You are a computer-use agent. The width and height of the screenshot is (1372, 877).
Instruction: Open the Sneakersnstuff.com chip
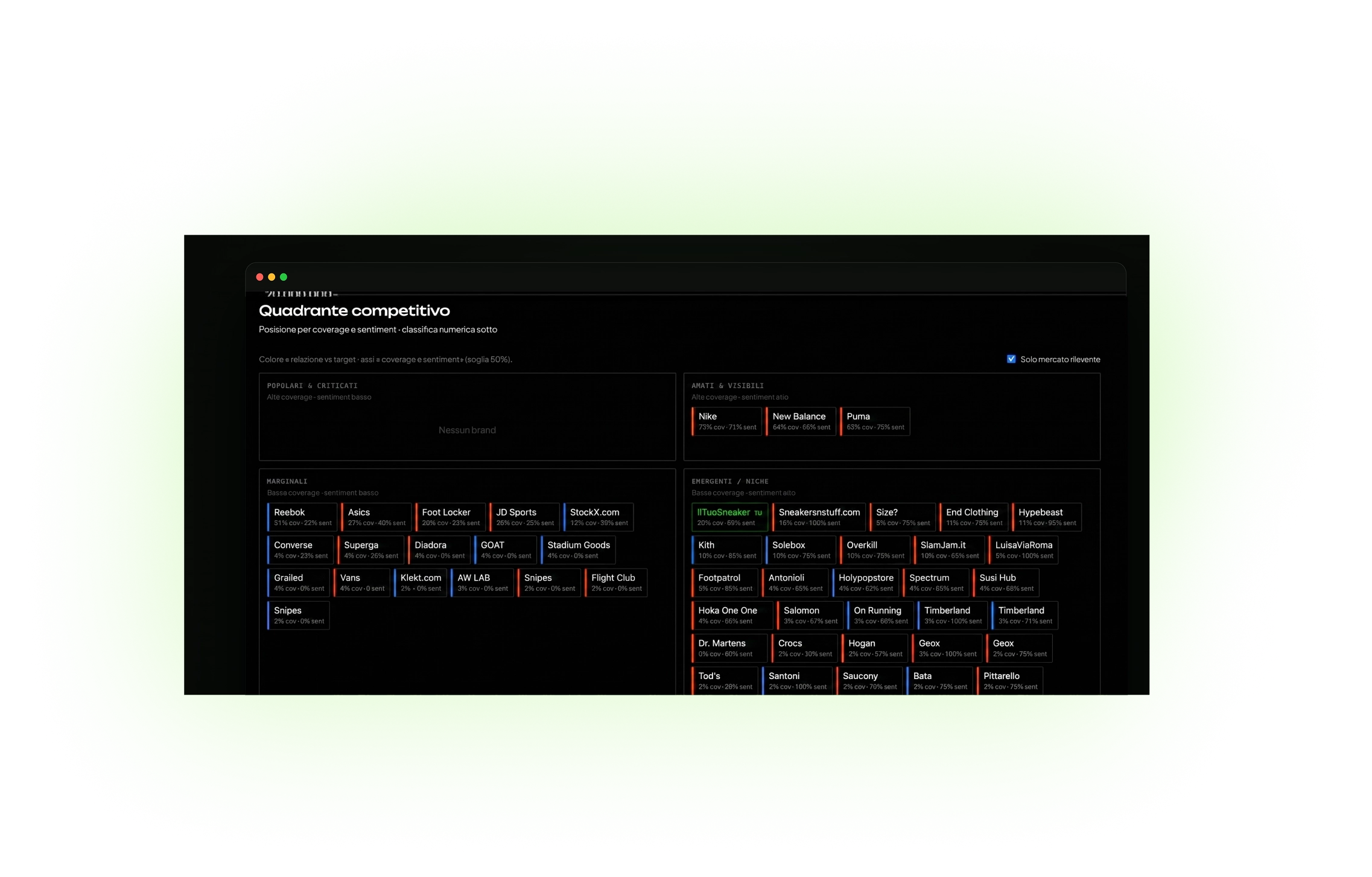pyautogui.click(x=819, y=517)
